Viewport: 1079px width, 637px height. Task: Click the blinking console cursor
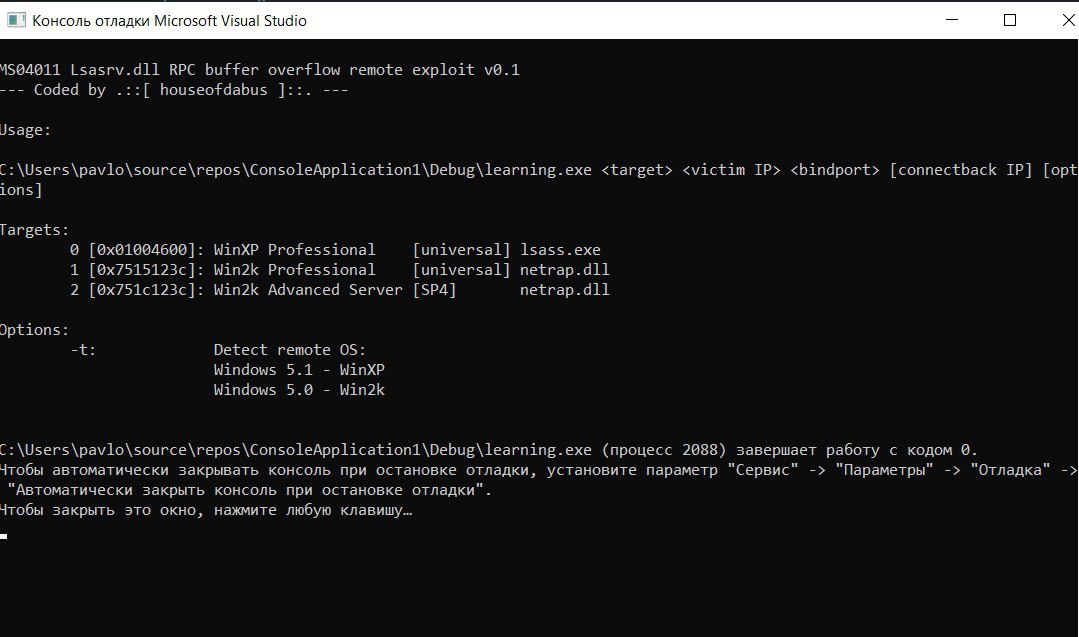click(x=3, y=536)
